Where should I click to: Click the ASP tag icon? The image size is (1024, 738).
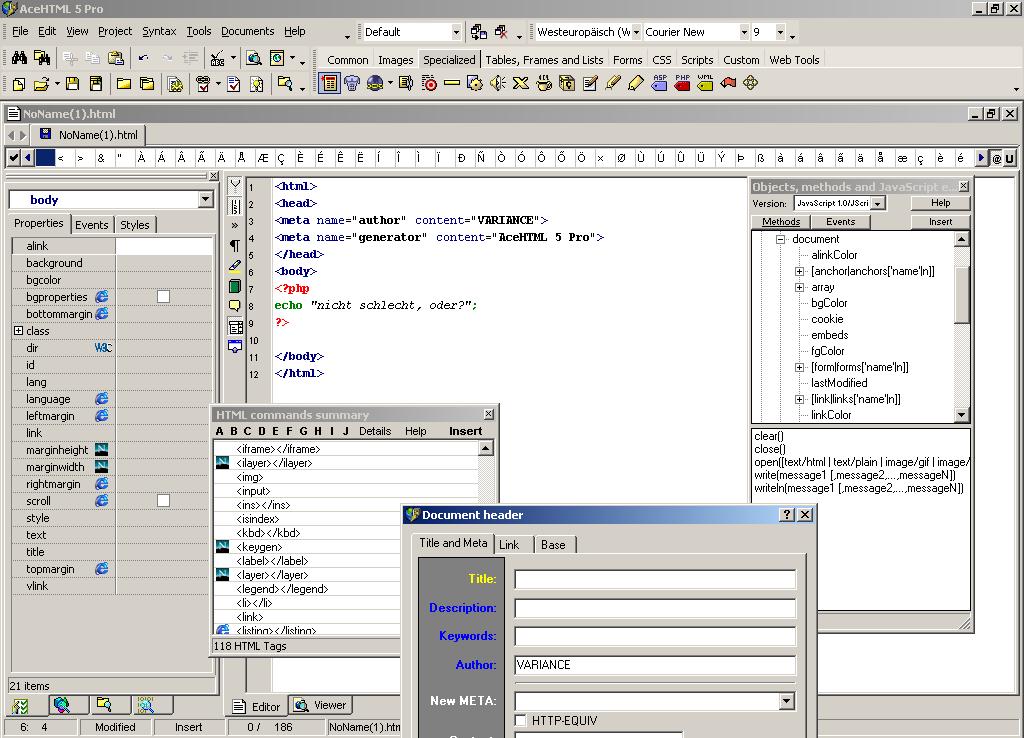pyautogui.click(x=660, y=84)
